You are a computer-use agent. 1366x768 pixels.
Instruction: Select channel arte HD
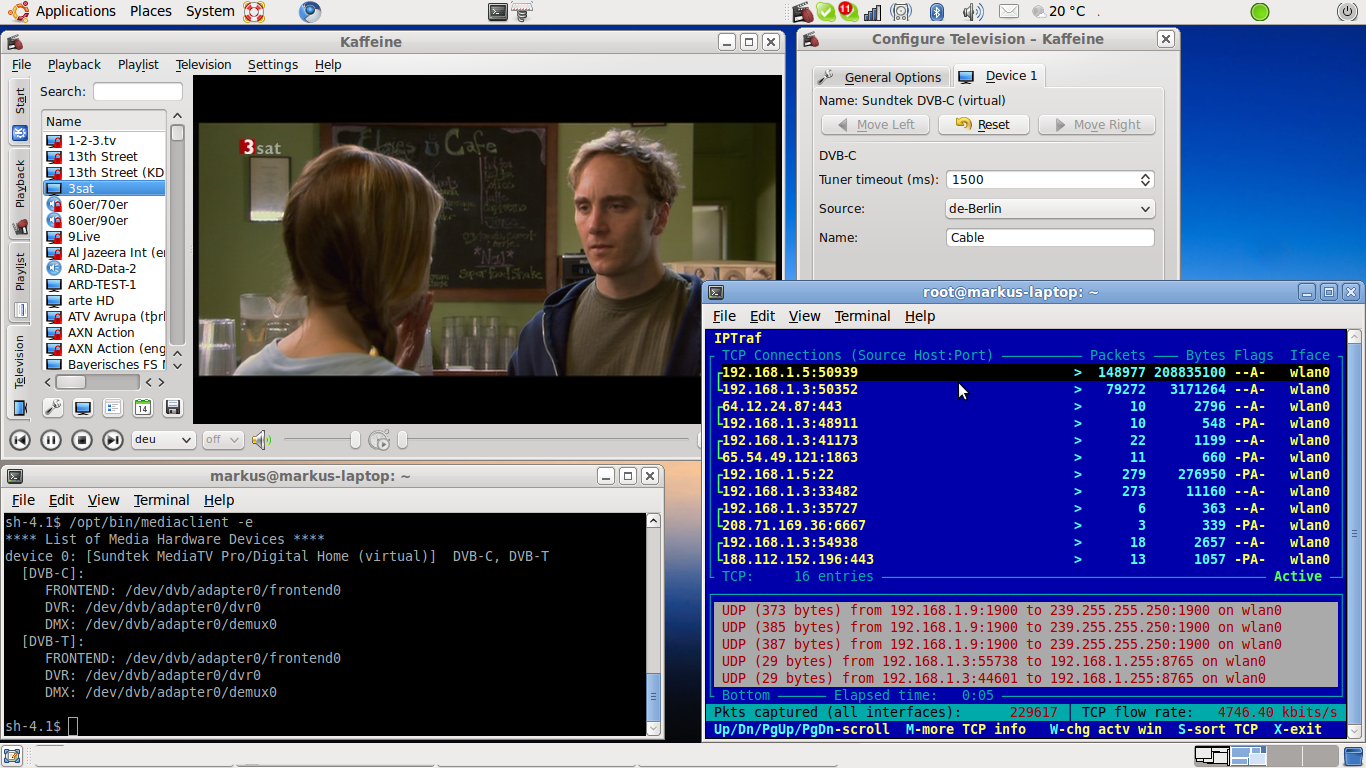[x=104, y=300]
